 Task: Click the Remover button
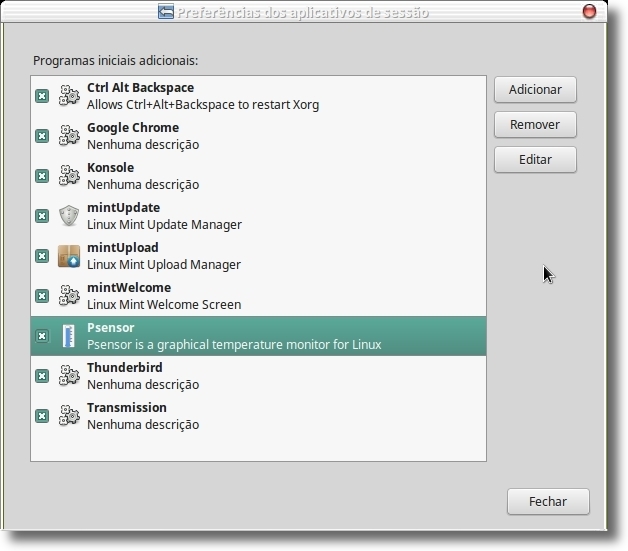(x=535, y=125)
